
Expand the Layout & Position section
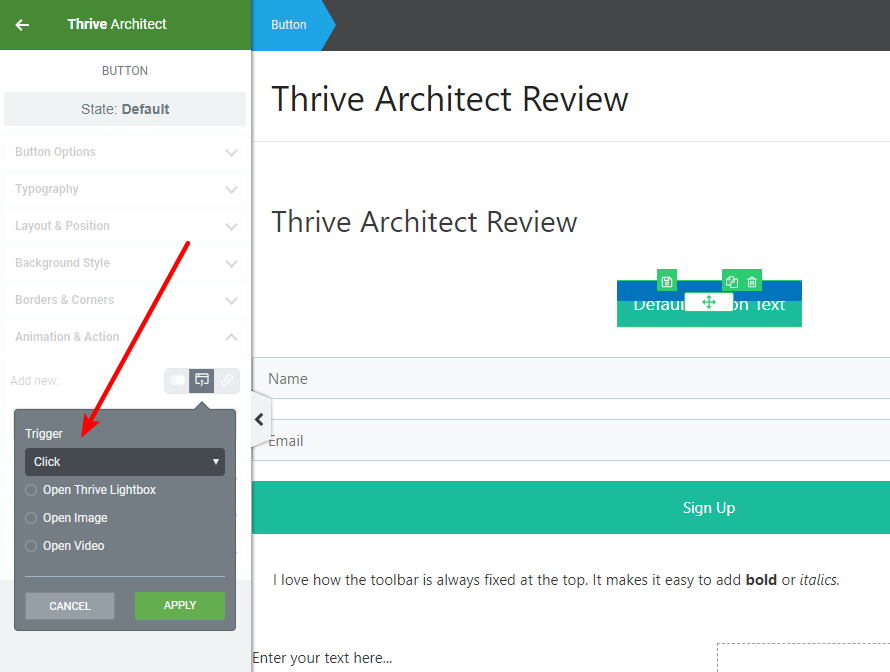point(125,226)
